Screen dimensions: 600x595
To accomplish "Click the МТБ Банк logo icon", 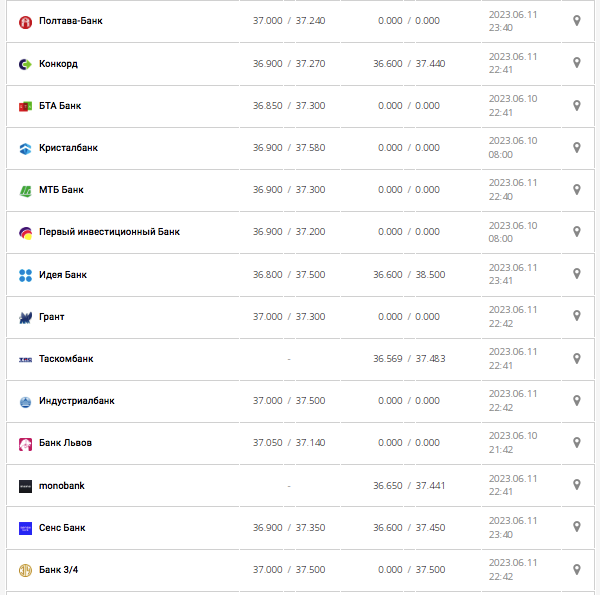I will [x=26, y=190].
